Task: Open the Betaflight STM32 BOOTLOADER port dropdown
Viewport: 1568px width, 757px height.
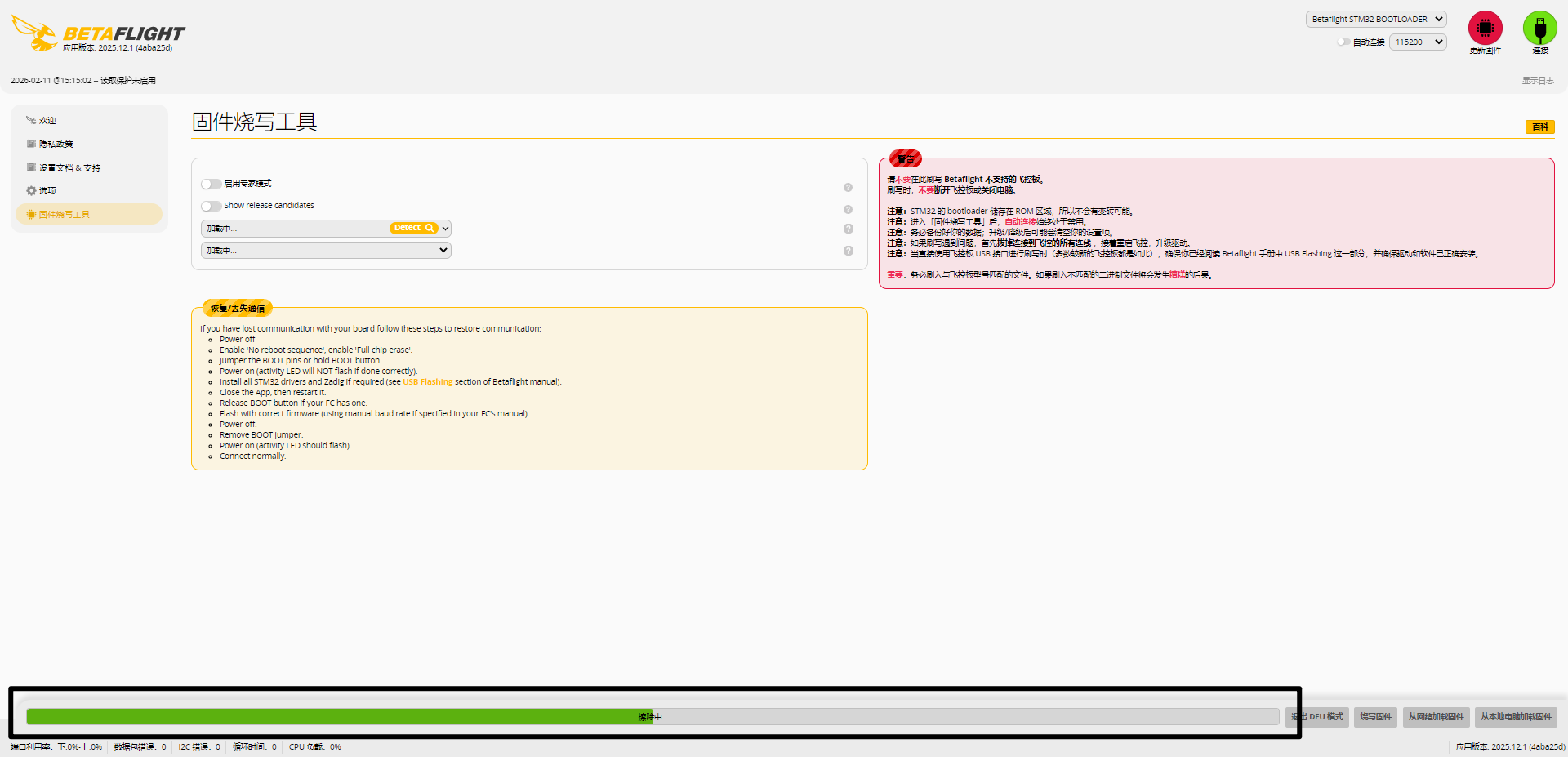Action: click(x=1375, y=20)
